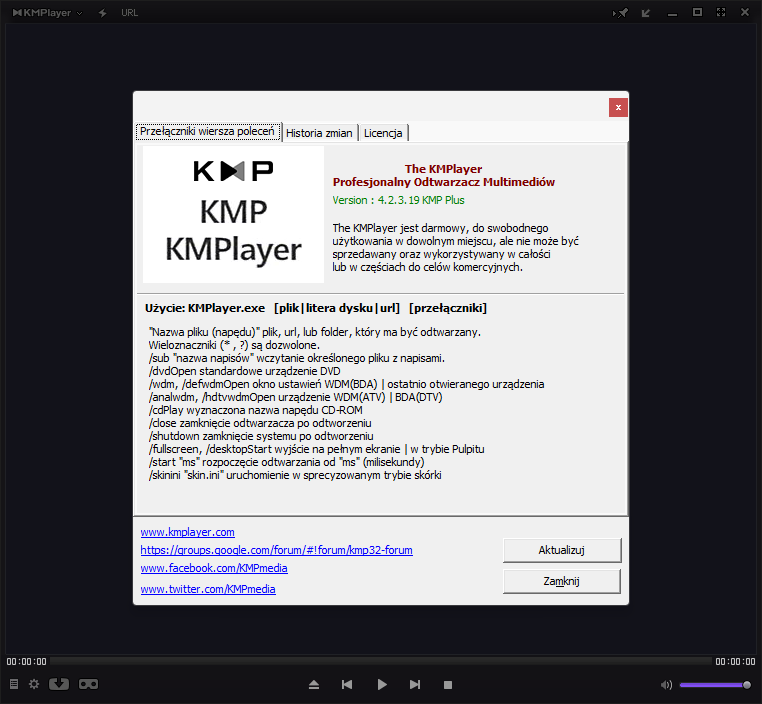Visit the www.twitter.com/KMPmedia link
Screen dimensions: 762x704
[208, 589]
